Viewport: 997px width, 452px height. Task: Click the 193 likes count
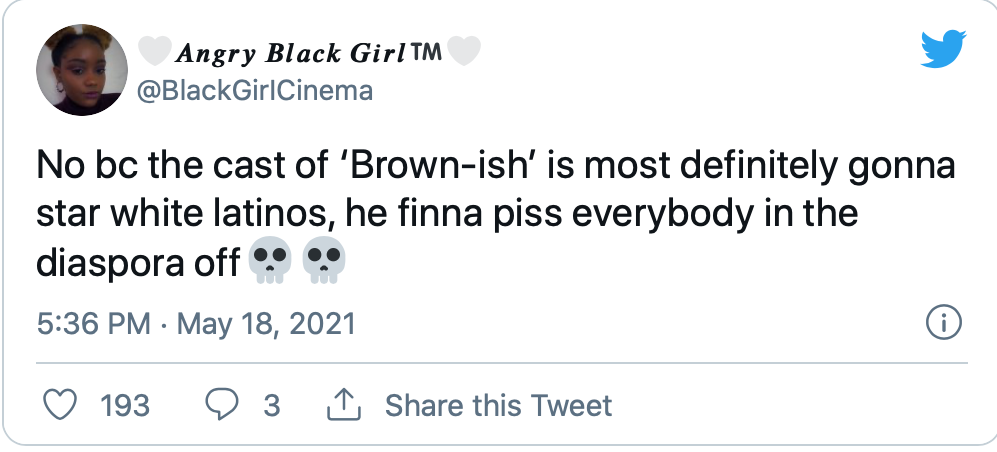pyautogui.click(x=125, y=406)
